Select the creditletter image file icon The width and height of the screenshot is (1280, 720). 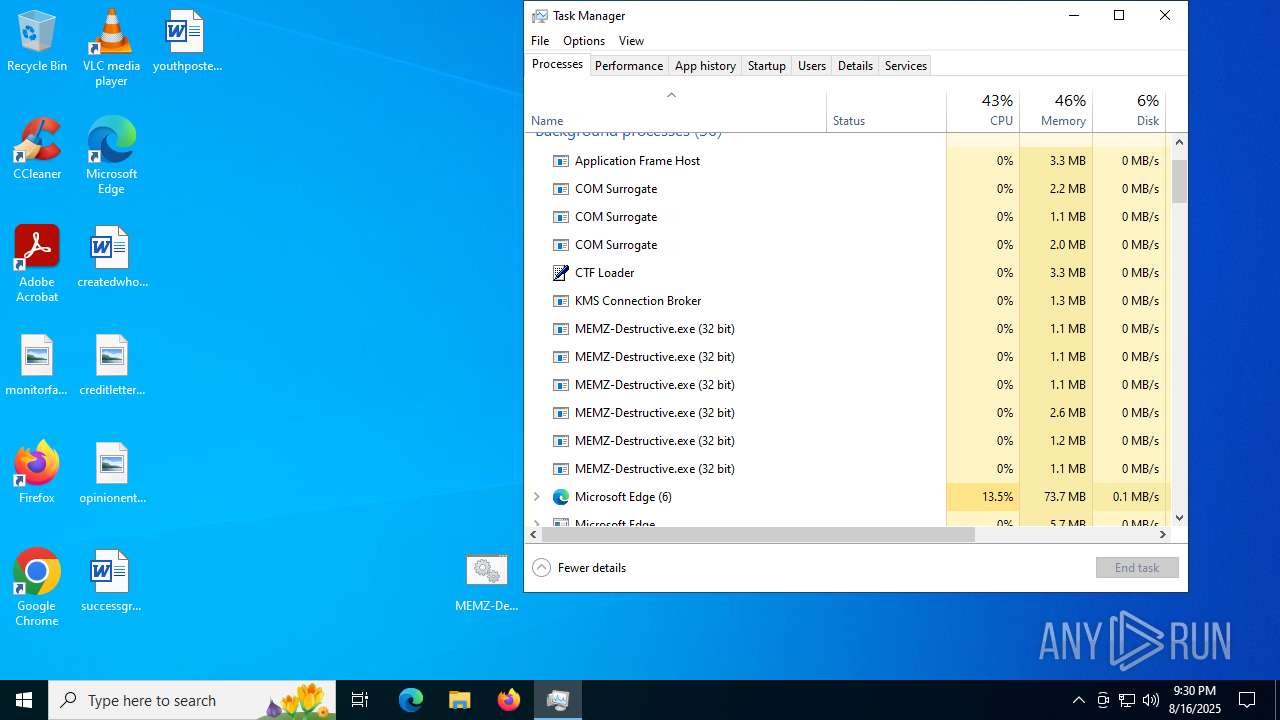tap(112, 365)
